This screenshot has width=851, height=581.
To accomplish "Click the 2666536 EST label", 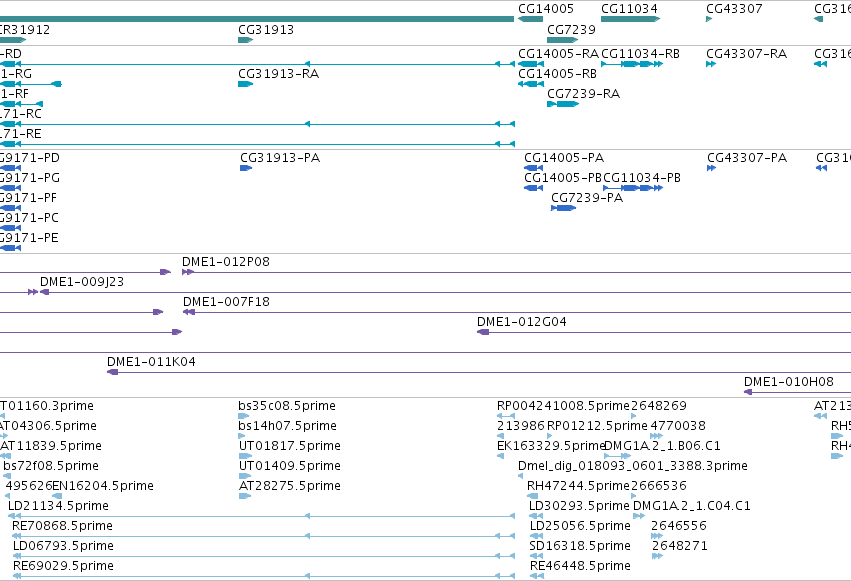I will [659, 486].
